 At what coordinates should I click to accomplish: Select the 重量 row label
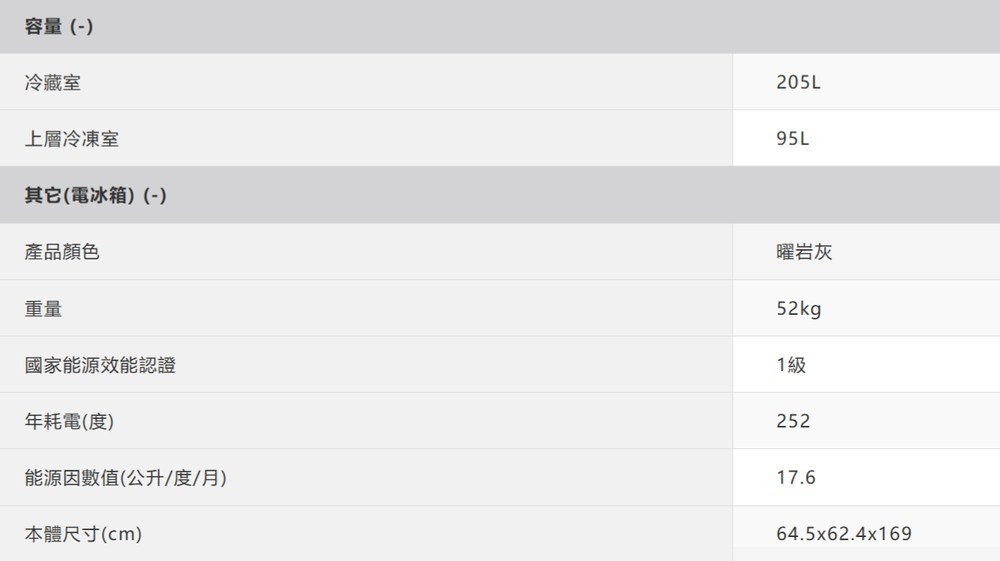tap(43, 309)
